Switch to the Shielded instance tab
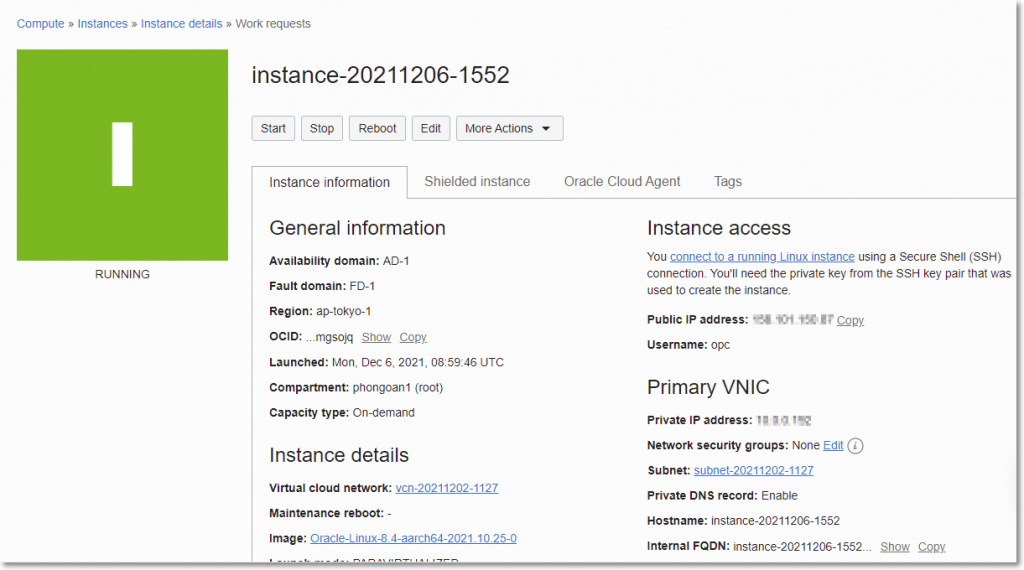This screenshot has height=570, width=1024. [477, 182]
